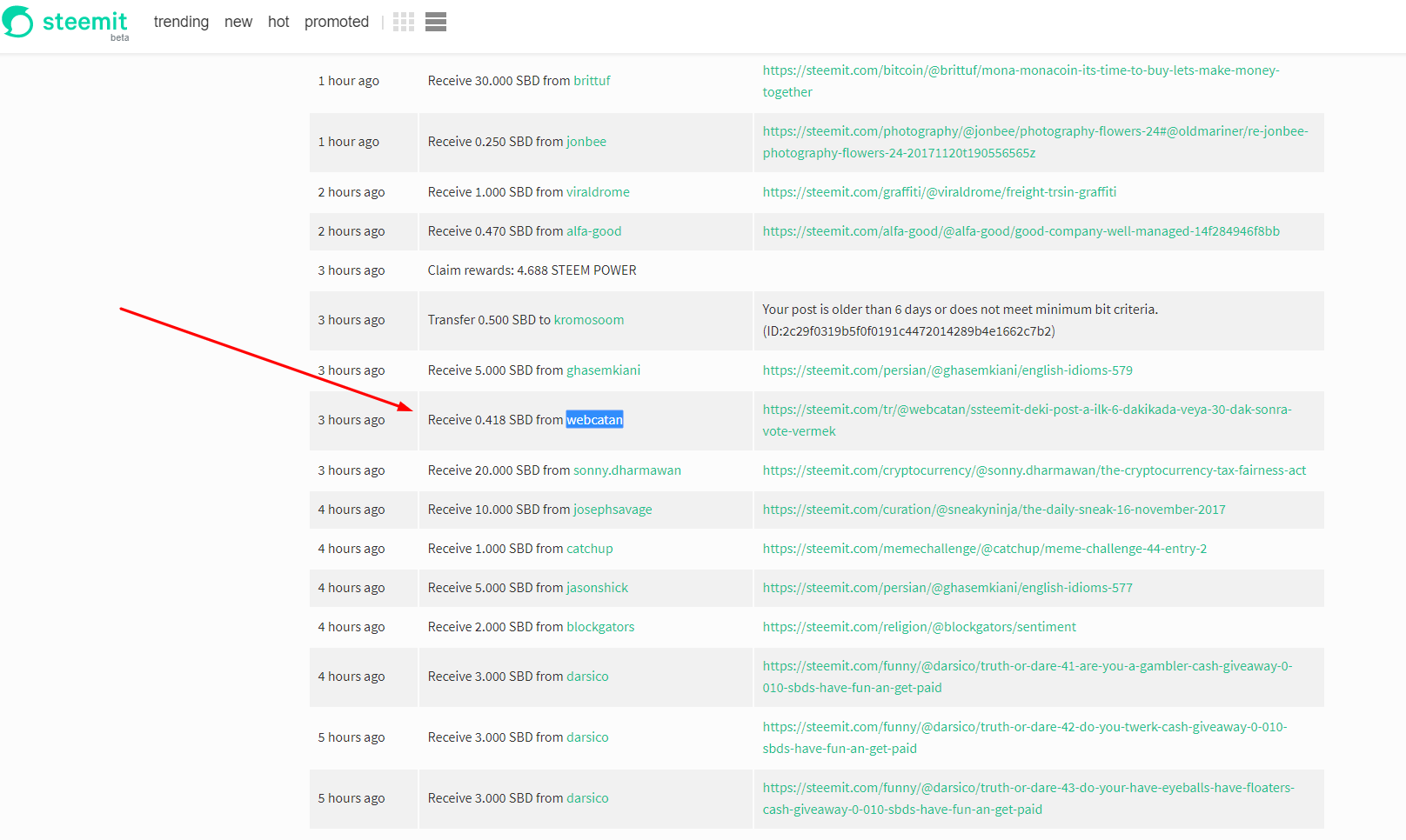Open josephsavage user profile link
The width and height of the screenshot is (1406, 840).
(613, 510)
